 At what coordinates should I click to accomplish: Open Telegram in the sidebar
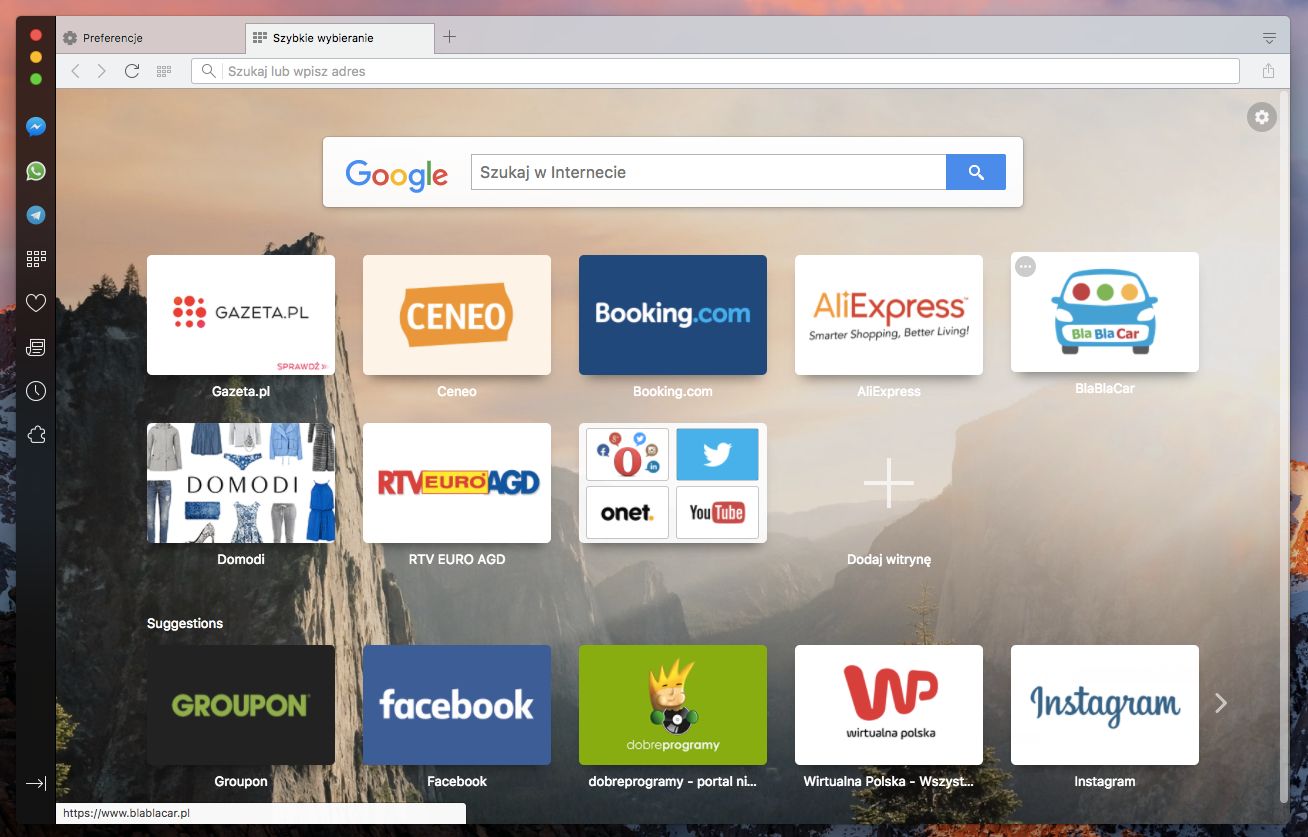36,215
